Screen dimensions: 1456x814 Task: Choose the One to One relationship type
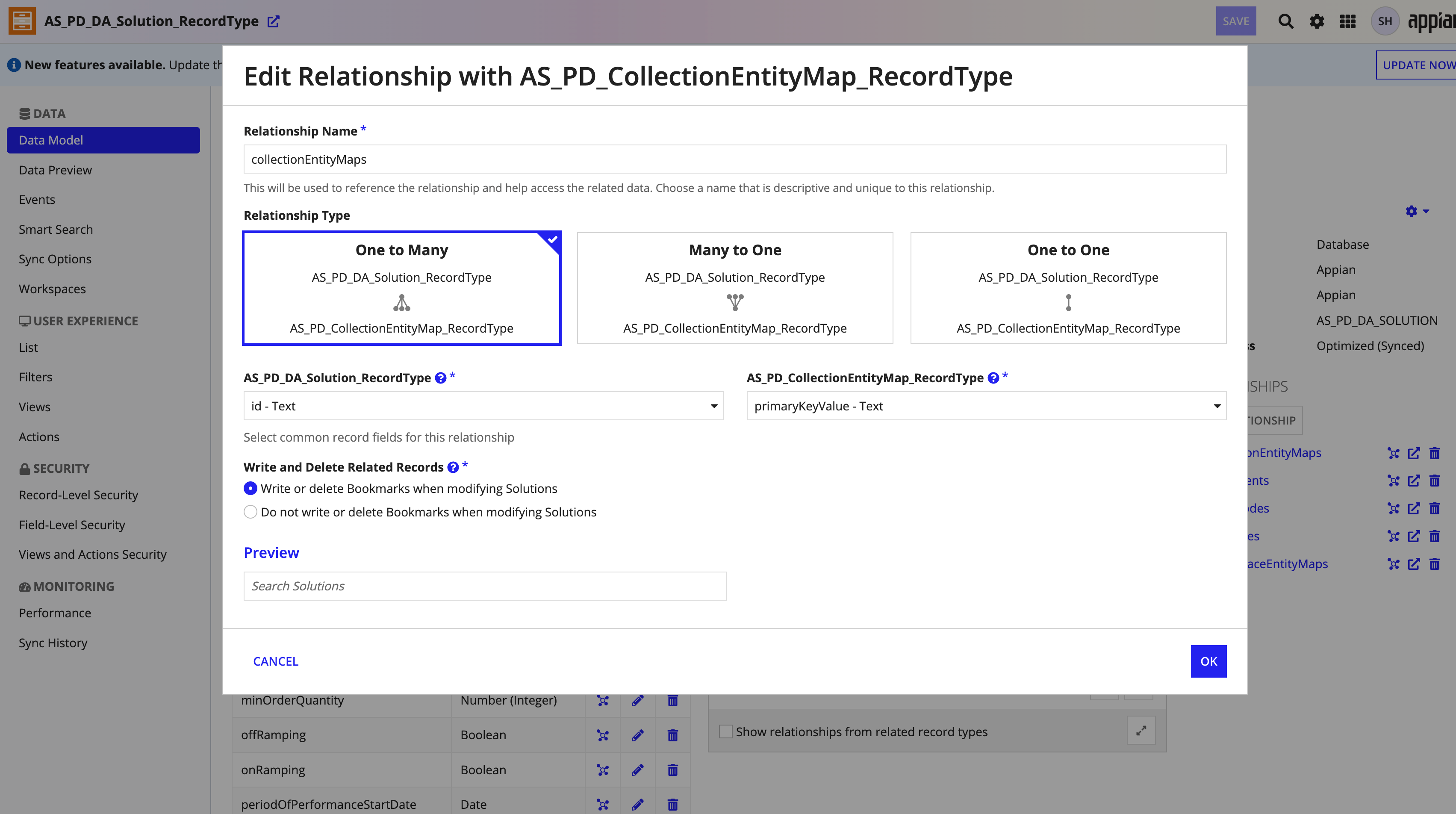click(1068, 288)
